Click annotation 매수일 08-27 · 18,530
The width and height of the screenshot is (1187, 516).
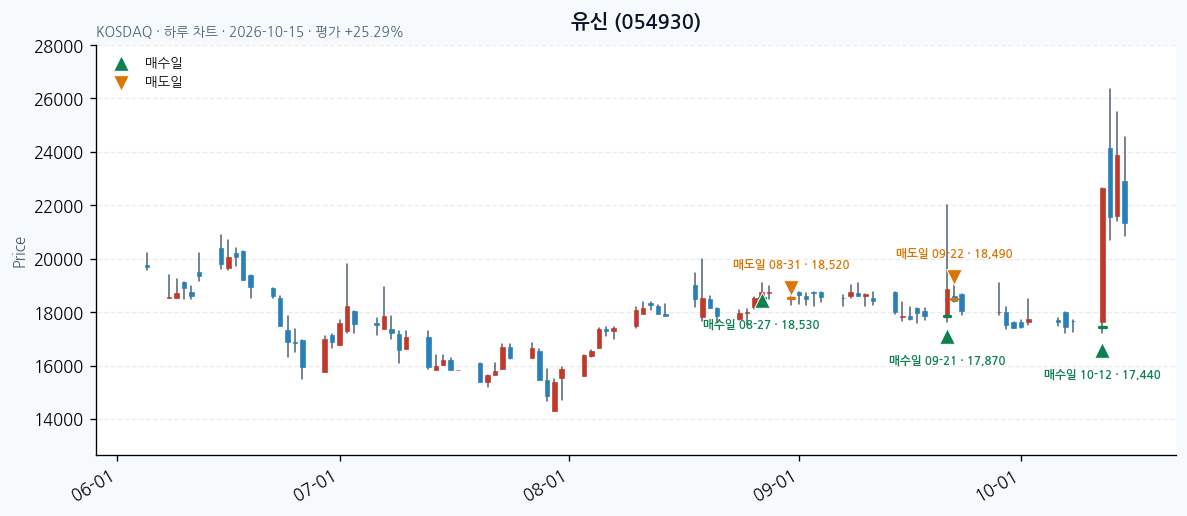coord(761,324)
